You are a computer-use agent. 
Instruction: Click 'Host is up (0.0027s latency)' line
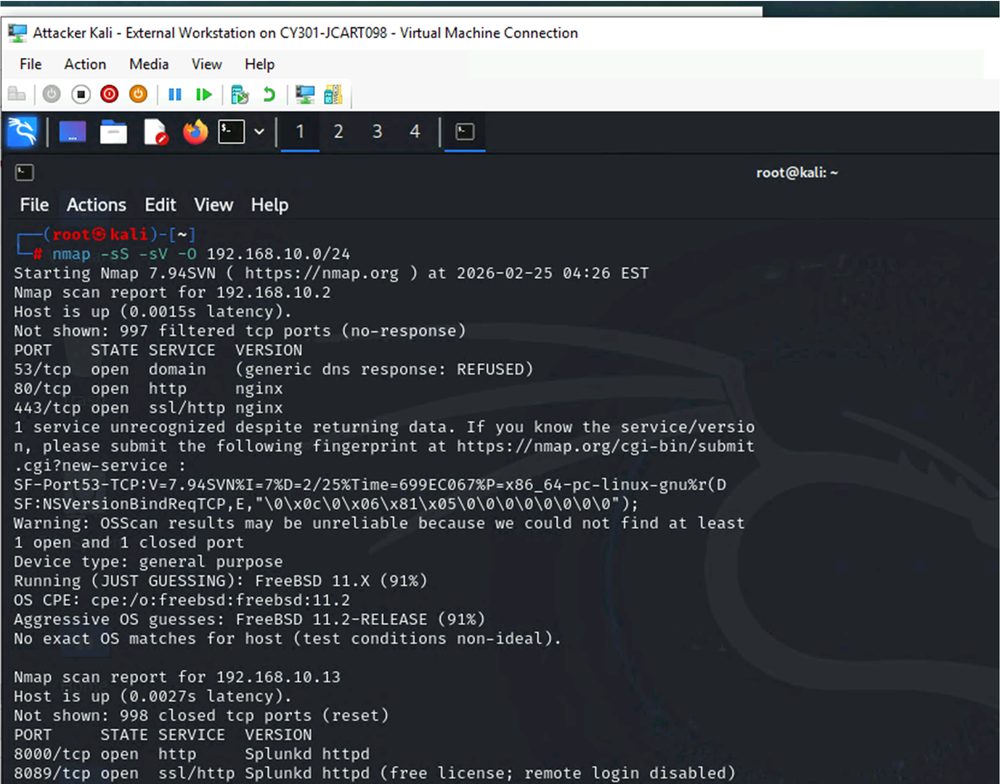click(x=153, y=696)
